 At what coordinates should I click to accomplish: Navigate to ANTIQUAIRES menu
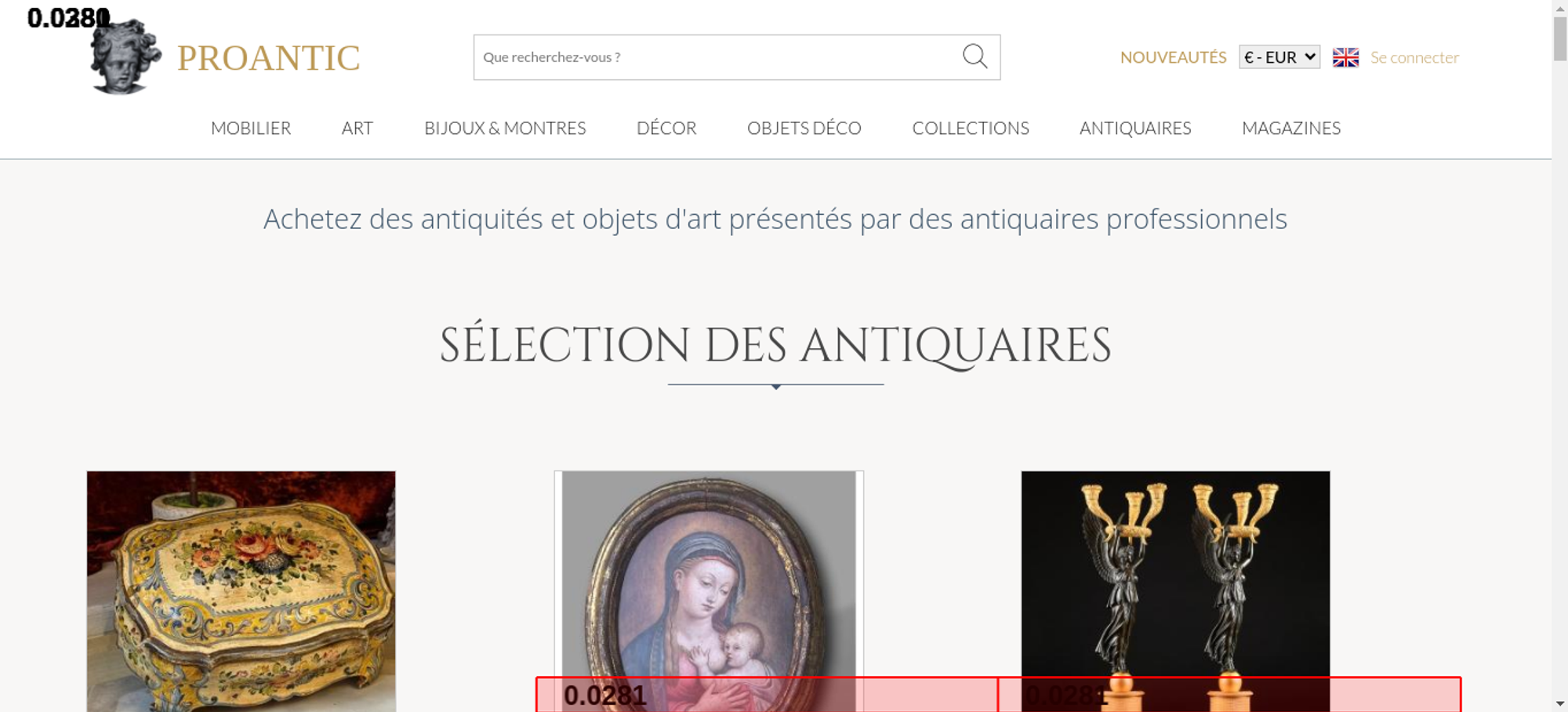[1135, 128]
